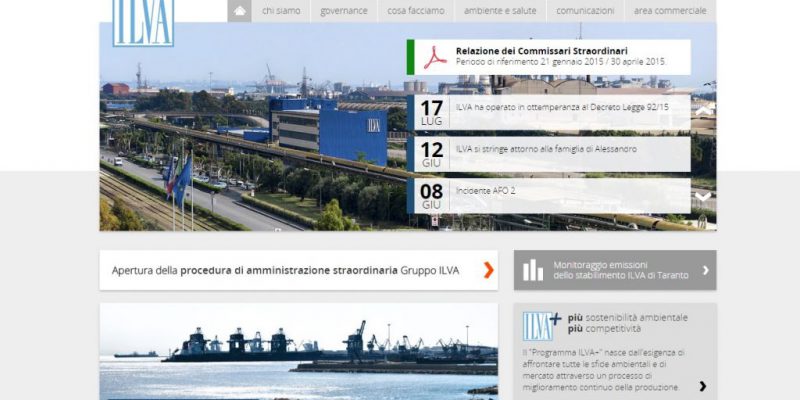Show previous news with up arrow
This screenshot has height=400, width=800.
[x=703, y=111]
